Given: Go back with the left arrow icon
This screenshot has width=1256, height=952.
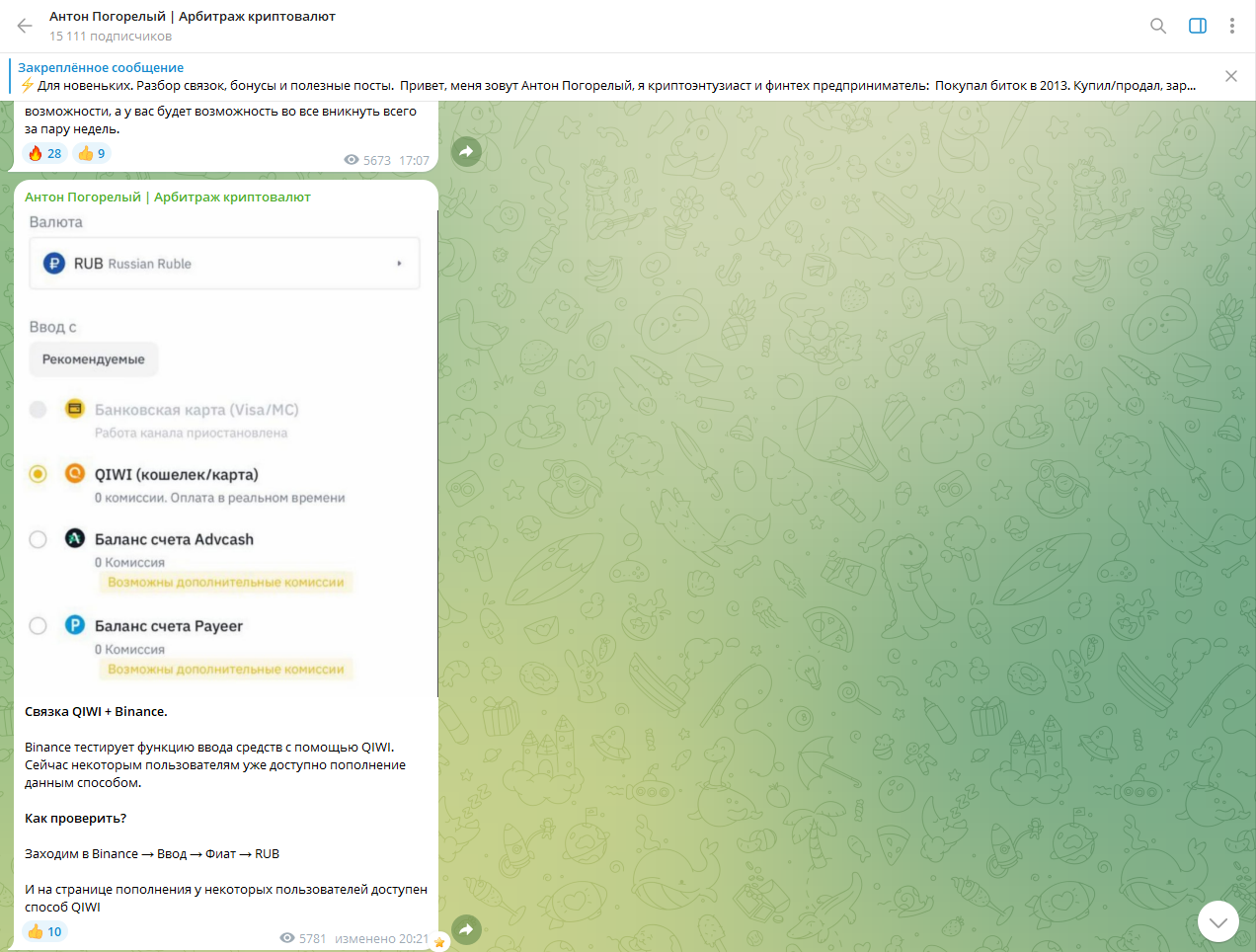Looking at the screenshot, I should point(25,26).
